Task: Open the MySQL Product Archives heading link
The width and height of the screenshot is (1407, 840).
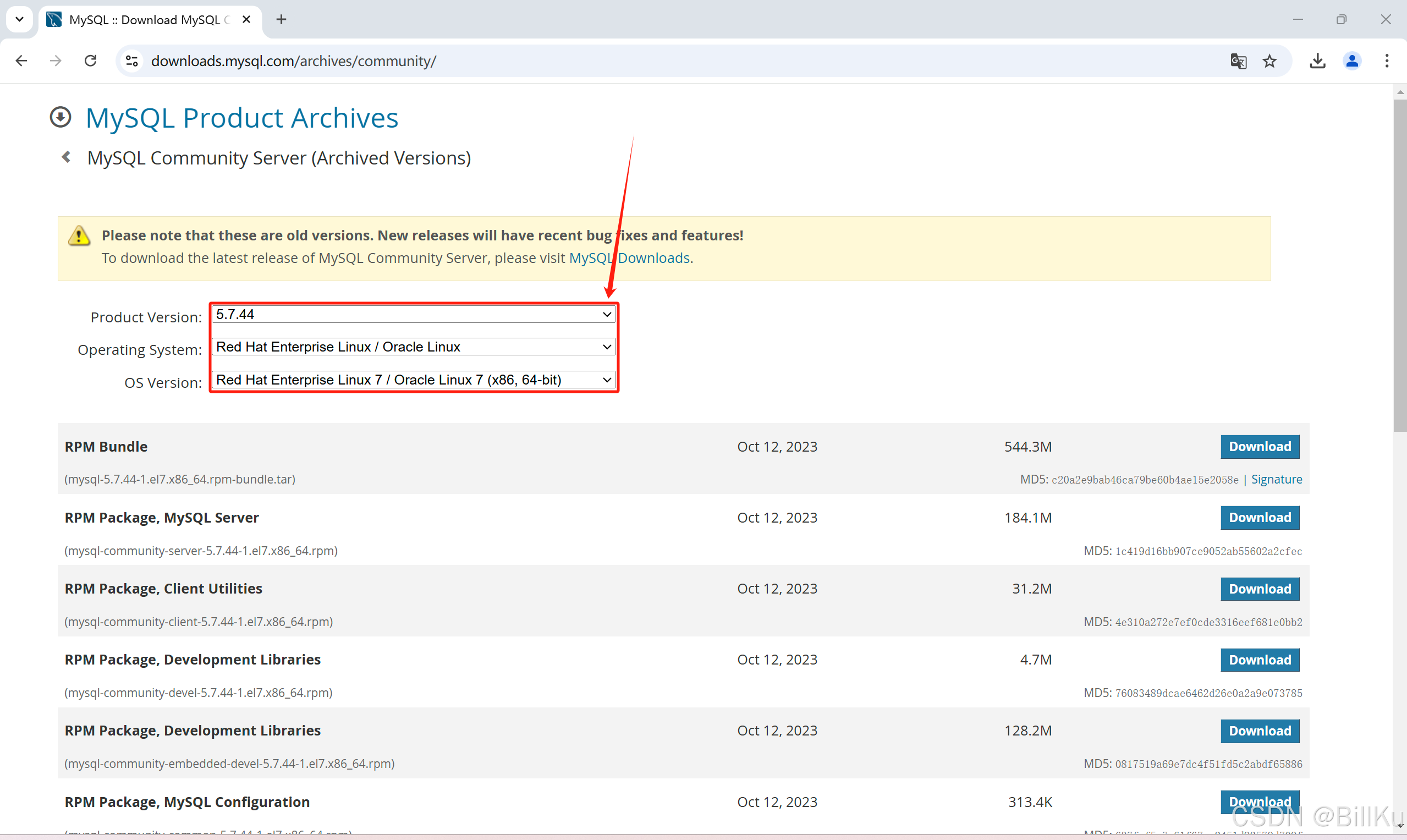Action: click(x=241, y=118)
